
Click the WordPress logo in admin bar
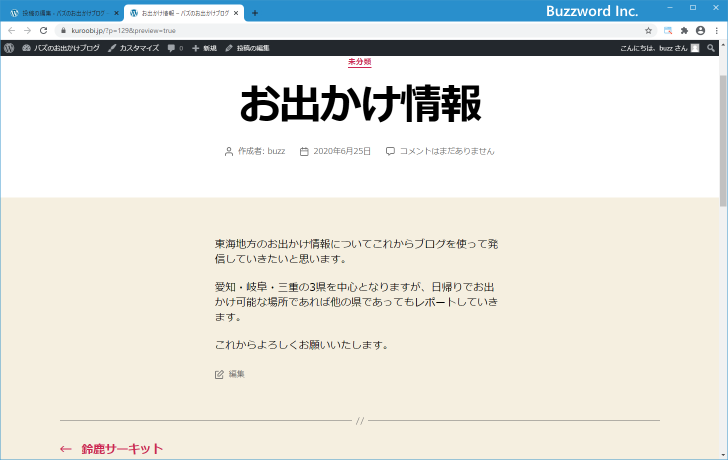(x=9, y=48)
